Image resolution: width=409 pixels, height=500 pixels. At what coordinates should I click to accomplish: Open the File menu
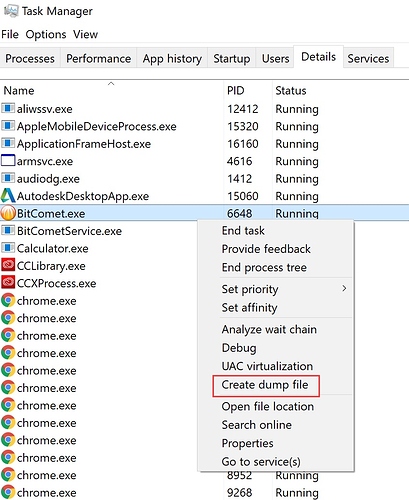[x=10, y=34]
